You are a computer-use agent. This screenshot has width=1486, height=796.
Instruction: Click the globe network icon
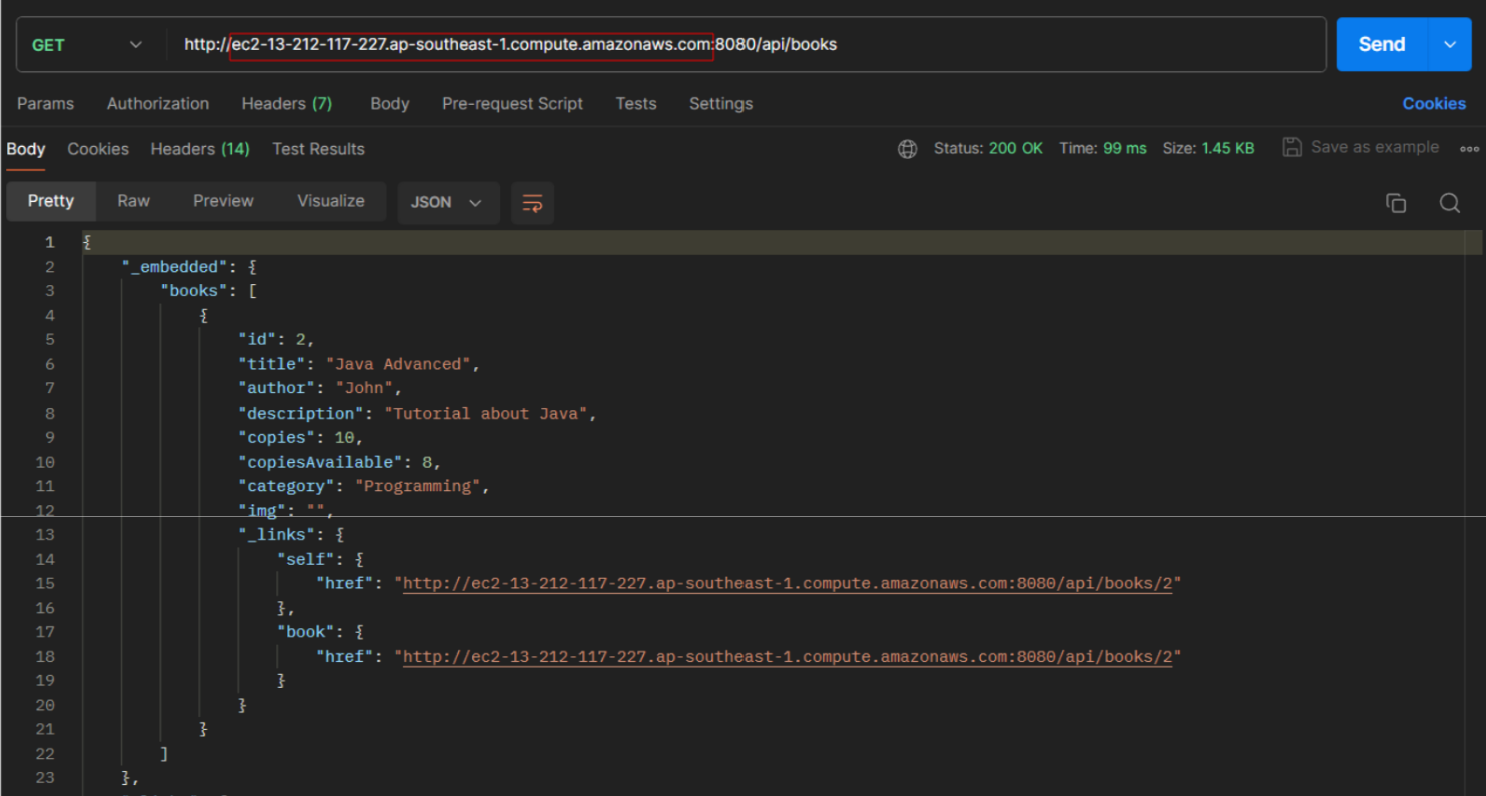pyautogui.click(x=908, y=149)
